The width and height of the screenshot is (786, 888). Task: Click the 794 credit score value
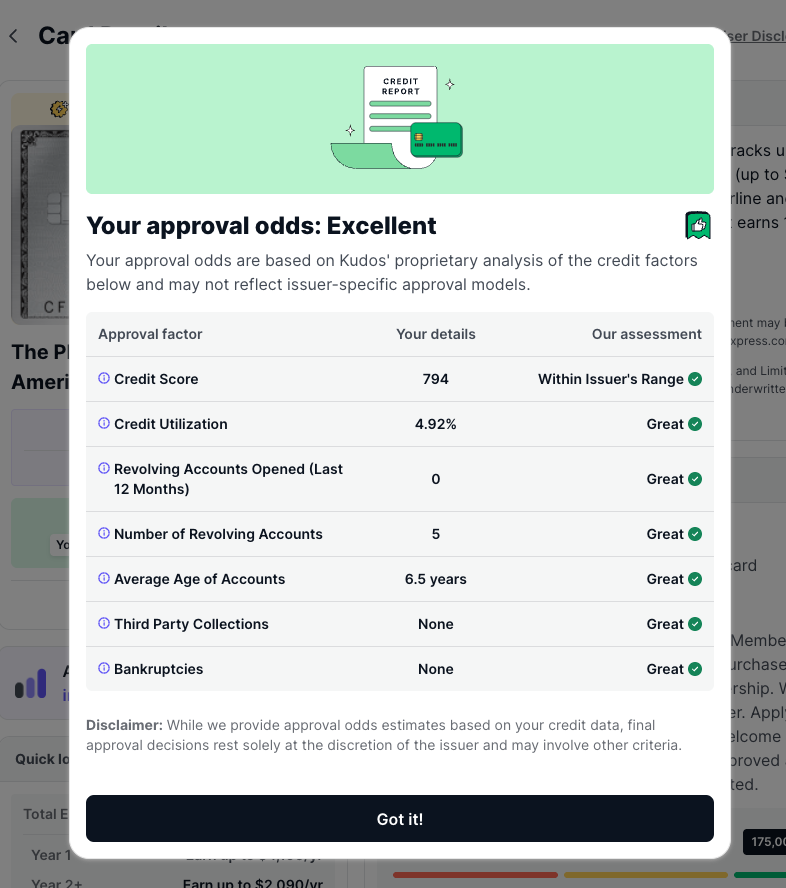(435, 379)
